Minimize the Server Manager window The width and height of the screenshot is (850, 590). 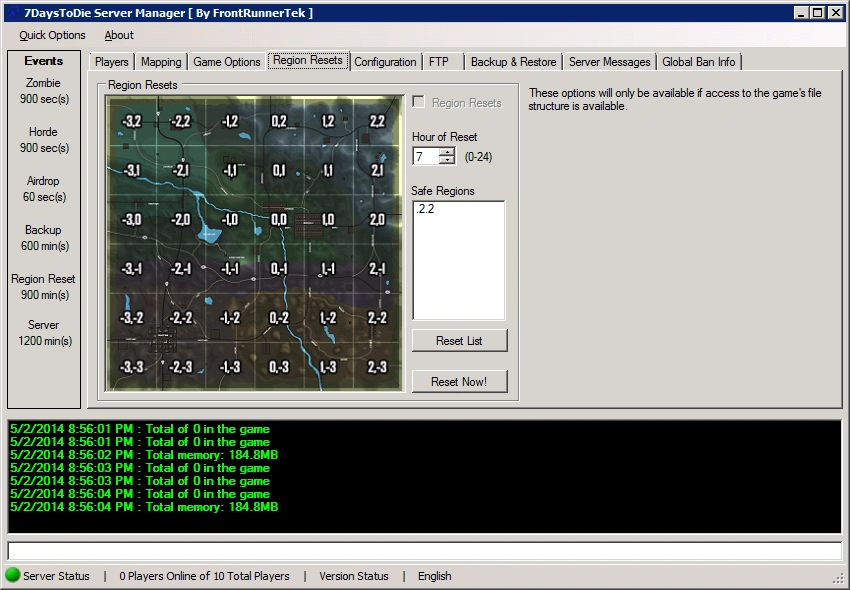tap(802, 13)
